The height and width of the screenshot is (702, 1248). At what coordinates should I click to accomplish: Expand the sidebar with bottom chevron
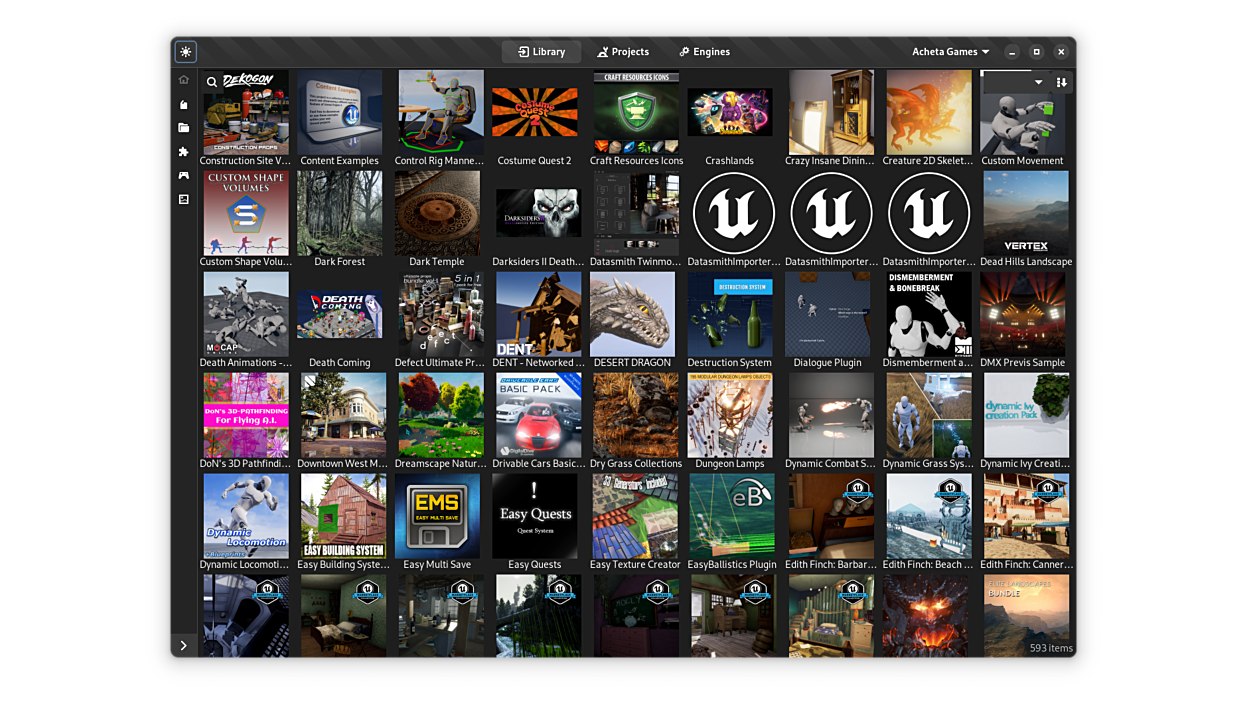pos(184,646)
